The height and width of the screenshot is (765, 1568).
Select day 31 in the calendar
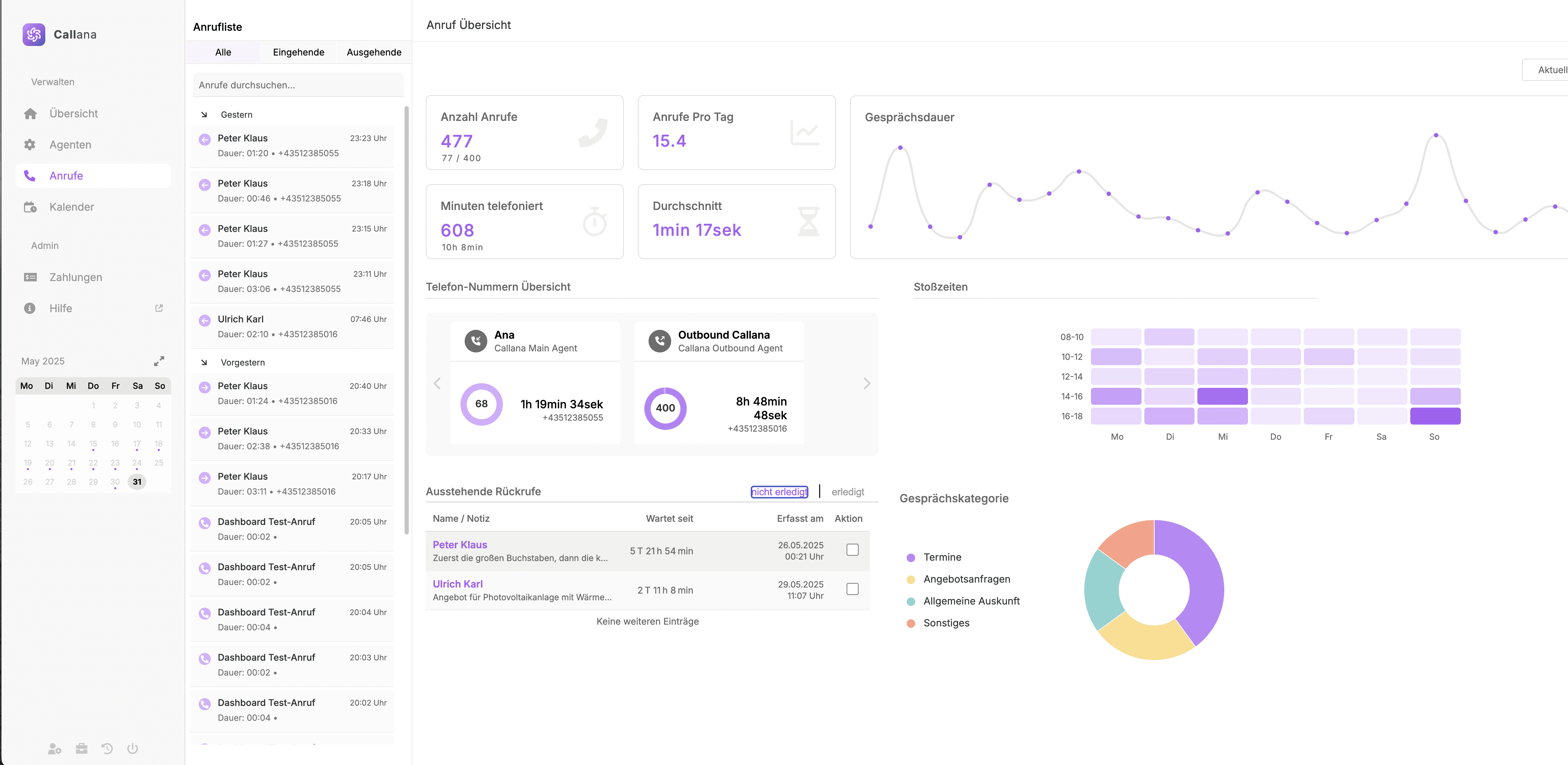tap(137, 482)
